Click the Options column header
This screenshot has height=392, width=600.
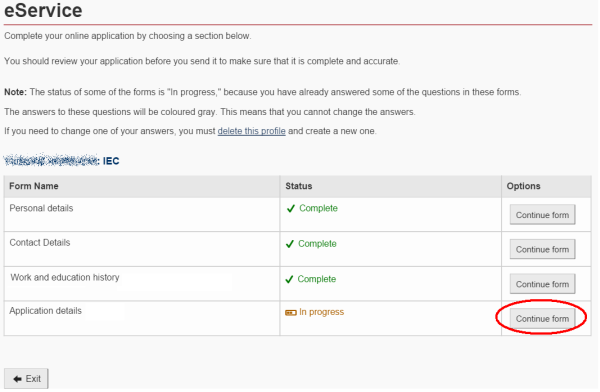(x=523, y=186)
